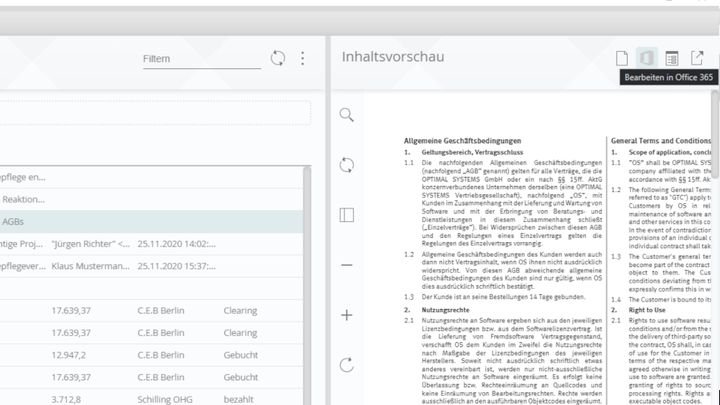Click the refresh icon next to Filtern
The image size is (720, 405).
coord(278,58)
